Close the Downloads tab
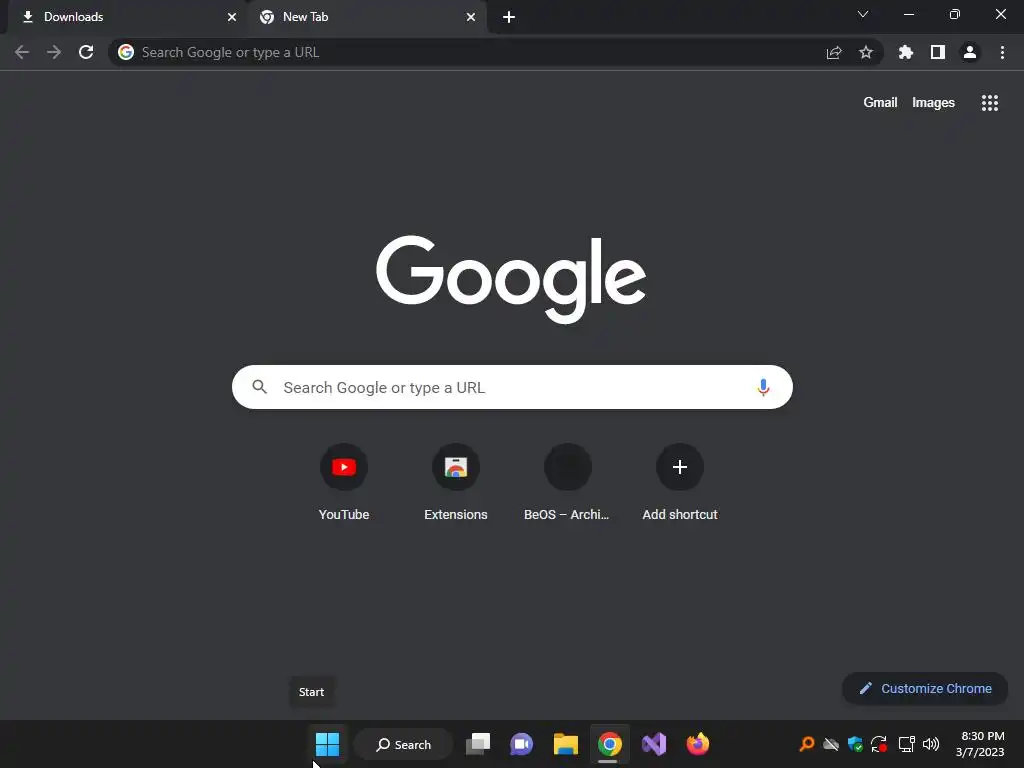Image resolution: width=1024 pixels, height=768 pixels. click(232, 17)
